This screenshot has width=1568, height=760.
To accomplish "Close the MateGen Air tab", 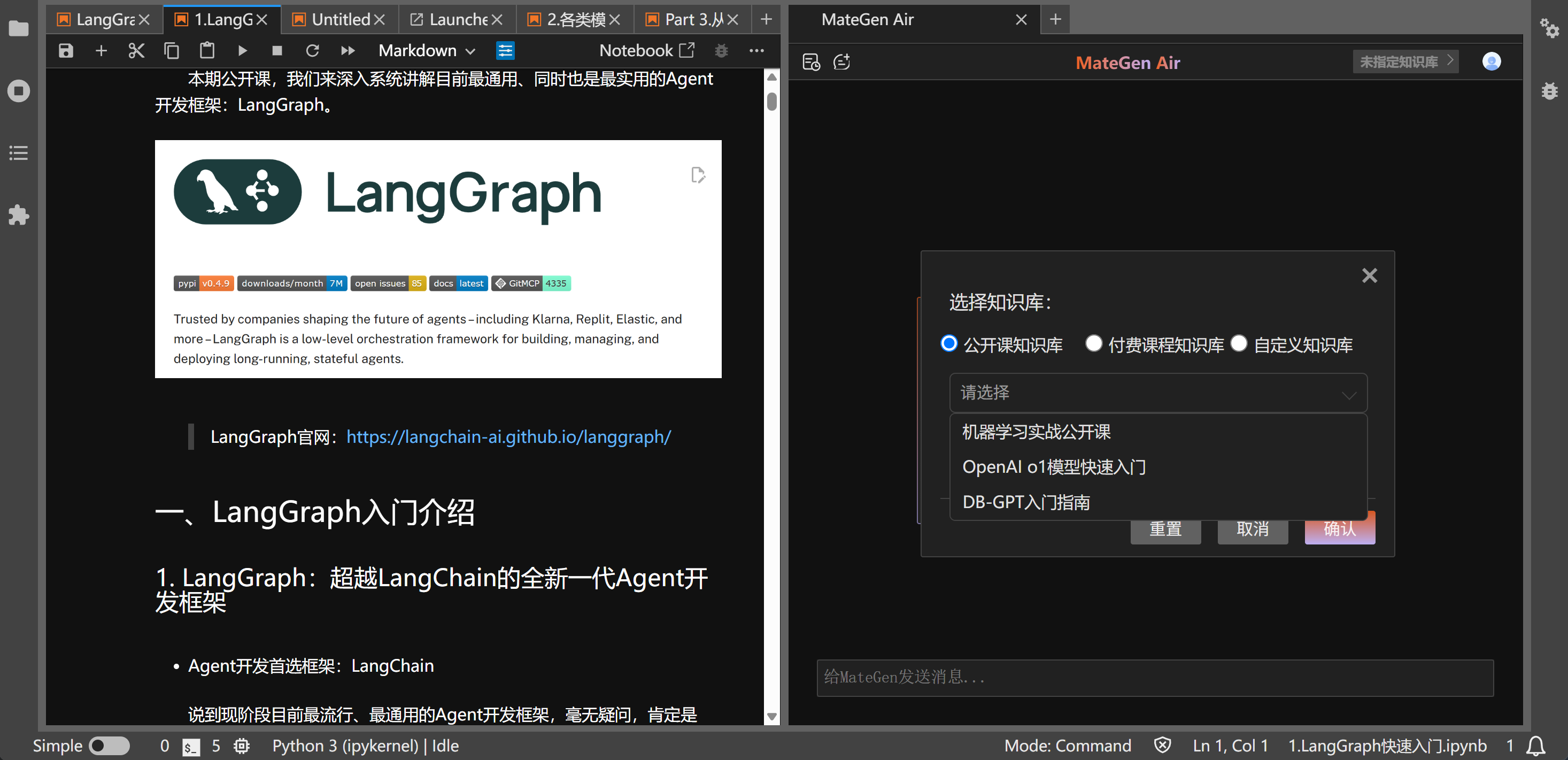I will click(1022, 19).
